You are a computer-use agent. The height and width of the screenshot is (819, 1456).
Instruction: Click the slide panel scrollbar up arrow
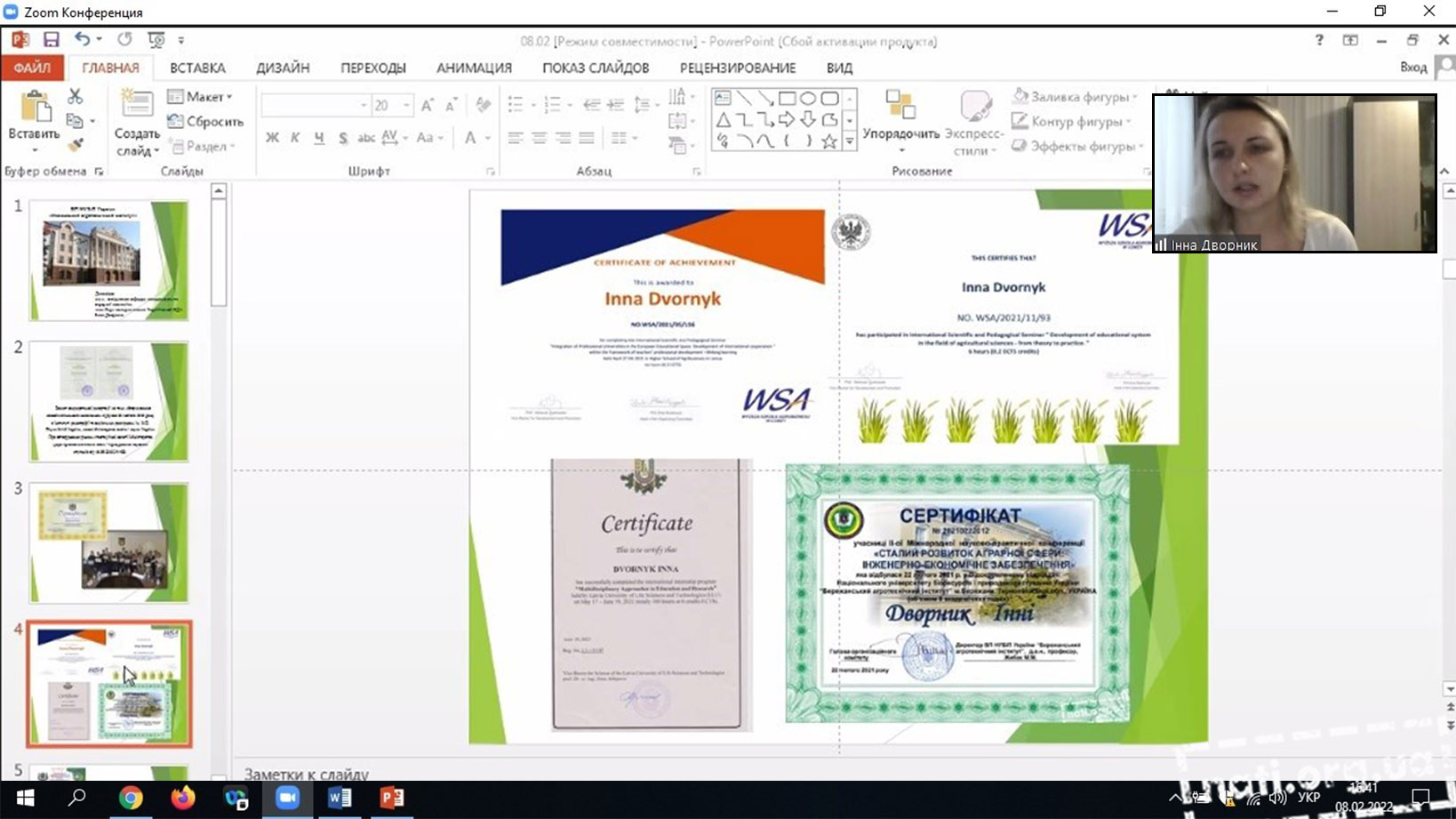(x=219, y=190)
